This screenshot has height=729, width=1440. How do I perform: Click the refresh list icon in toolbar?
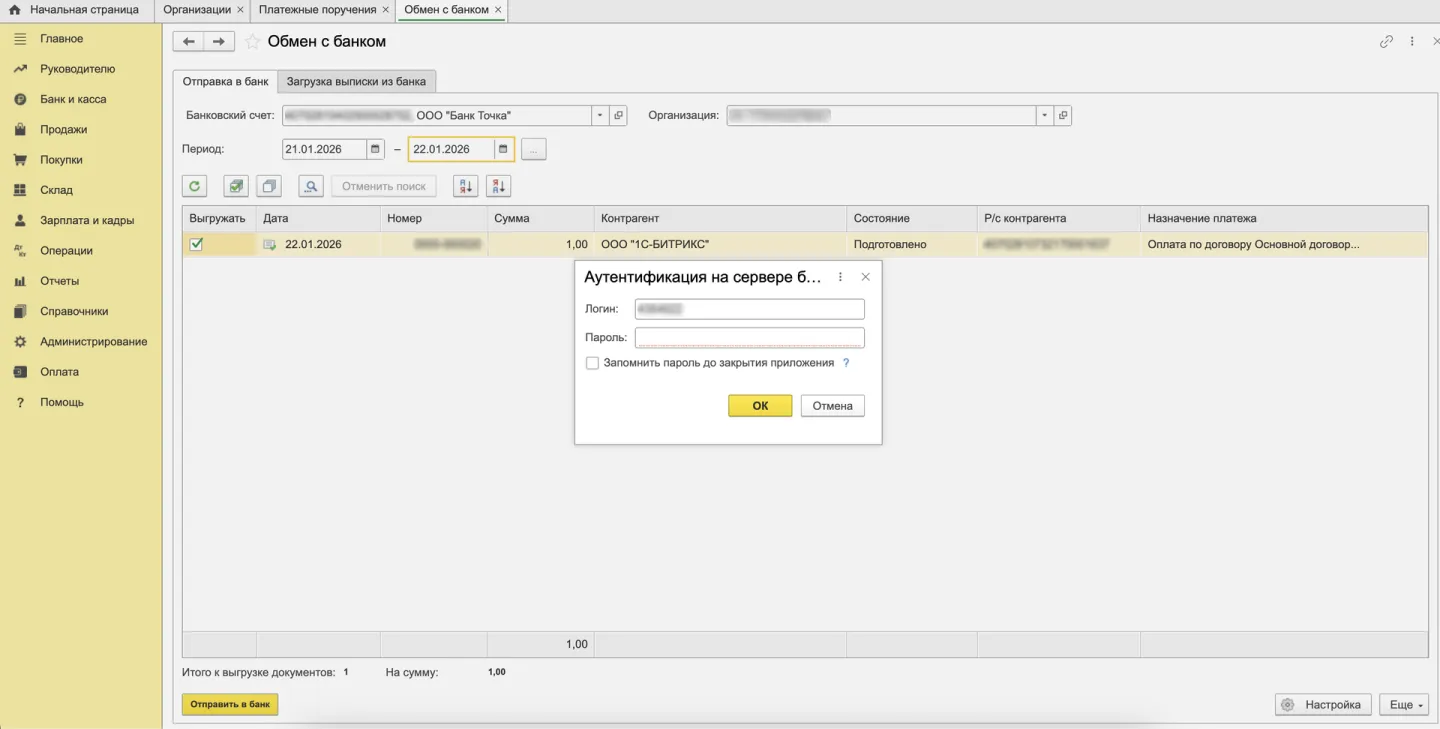(x=194, y=186)
